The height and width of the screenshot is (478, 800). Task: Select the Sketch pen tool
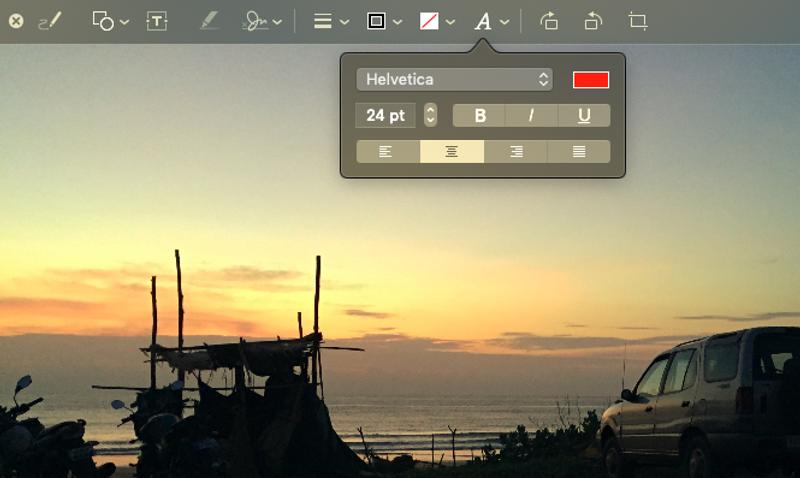49,21
